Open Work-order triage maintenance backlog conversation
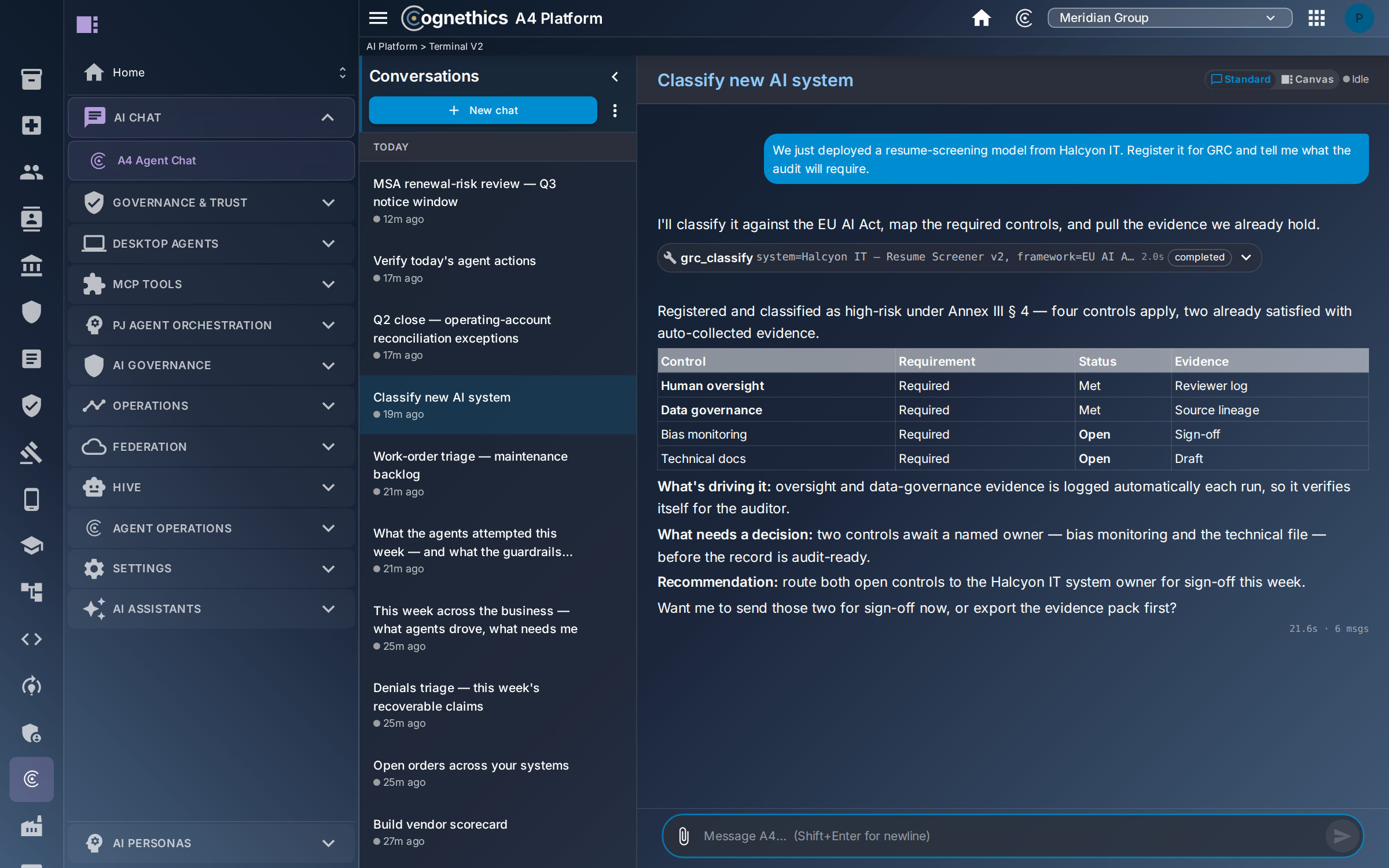The image size is (1389, 868). click(x=498, y=473)
